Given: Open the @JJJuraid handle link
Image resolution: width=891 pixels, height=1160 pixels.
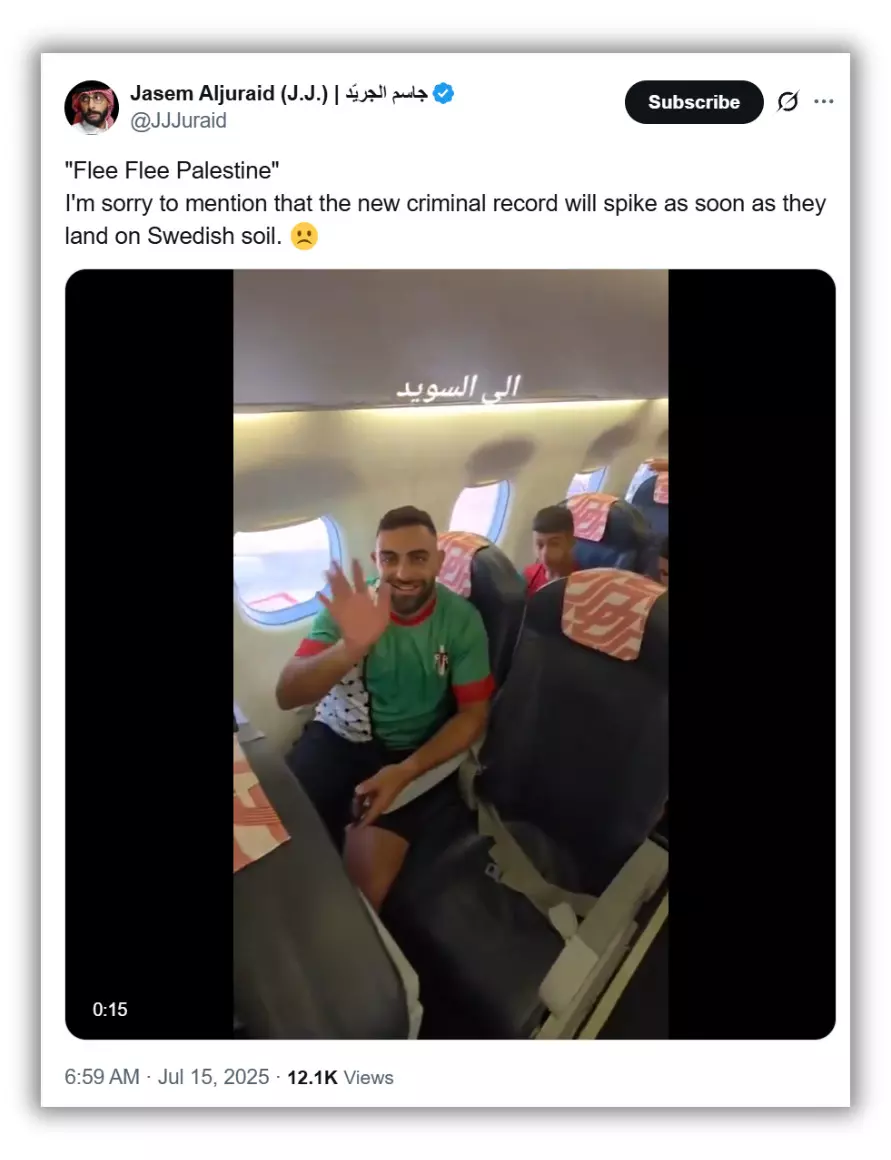Looking at the screenshot, I should tap(178, 121).
